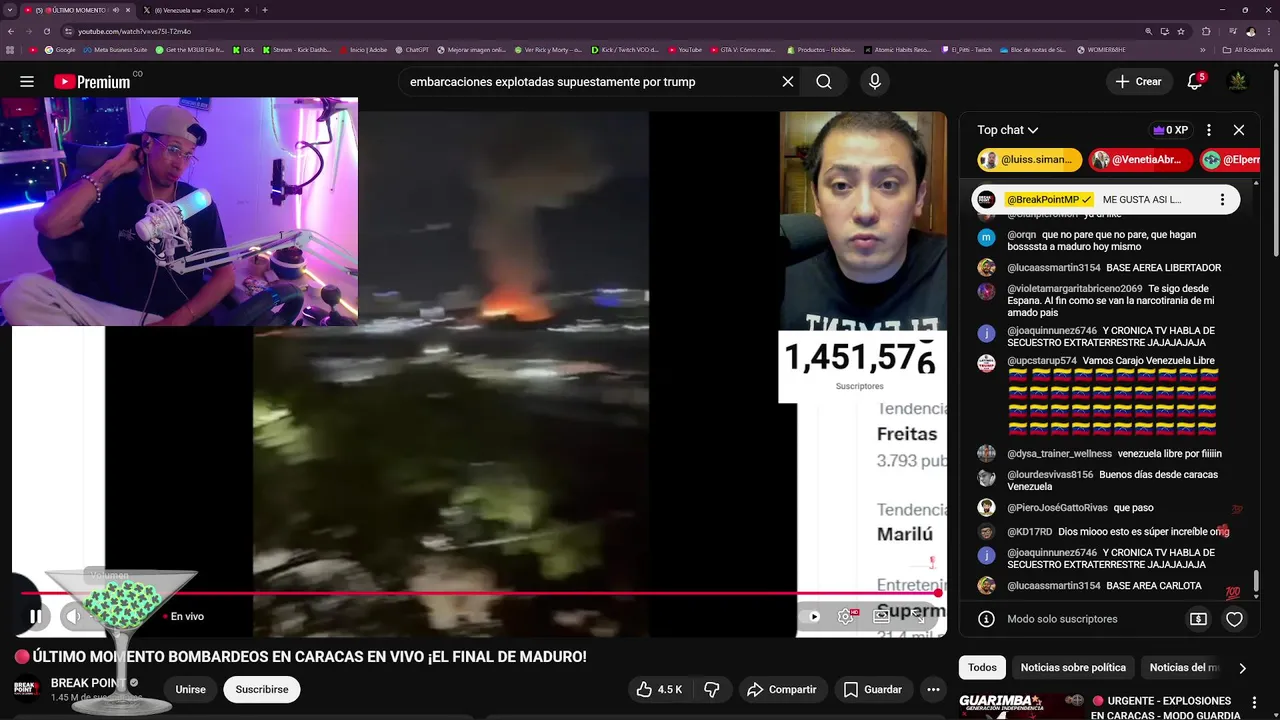
Task: Save the video with Guardar
Action: point(873,690)
